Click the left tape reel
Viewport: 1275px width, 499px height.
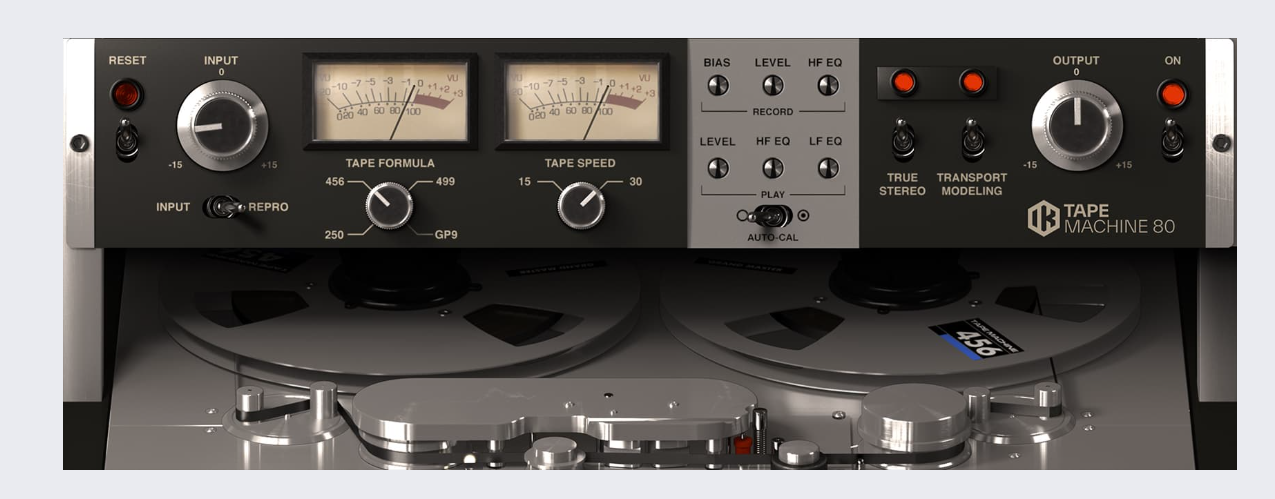(399, 315)
